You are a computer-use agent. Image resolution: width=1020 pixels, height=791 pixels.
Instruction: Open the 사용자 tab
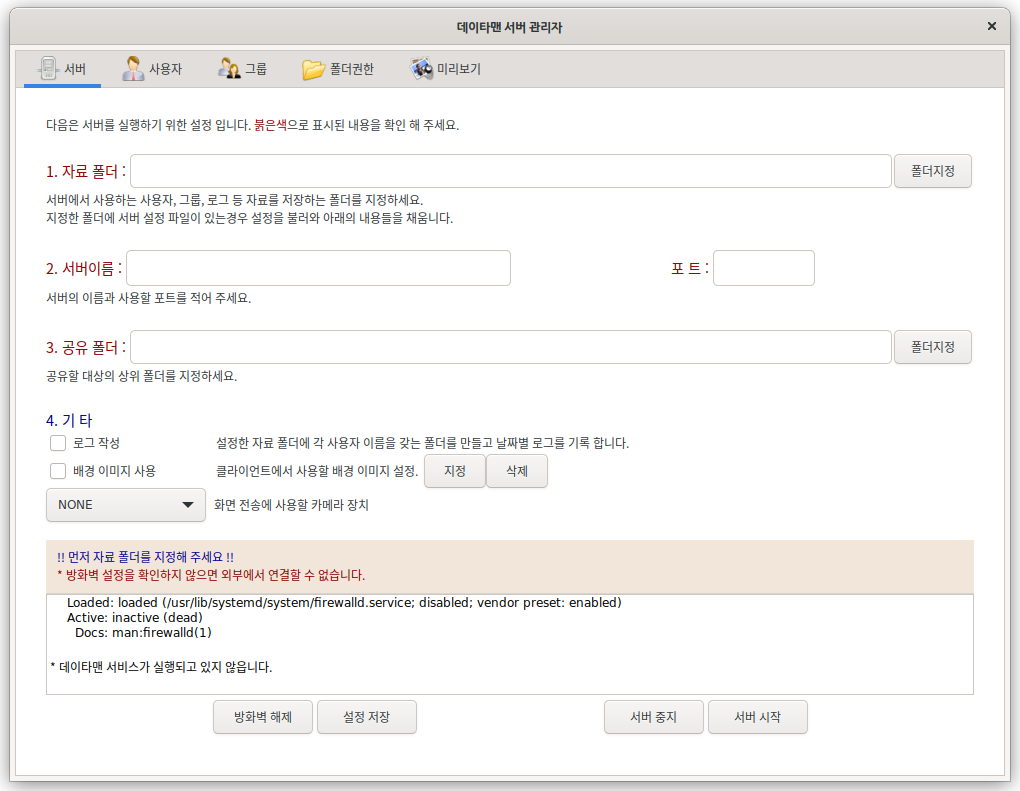click(152, 69)
